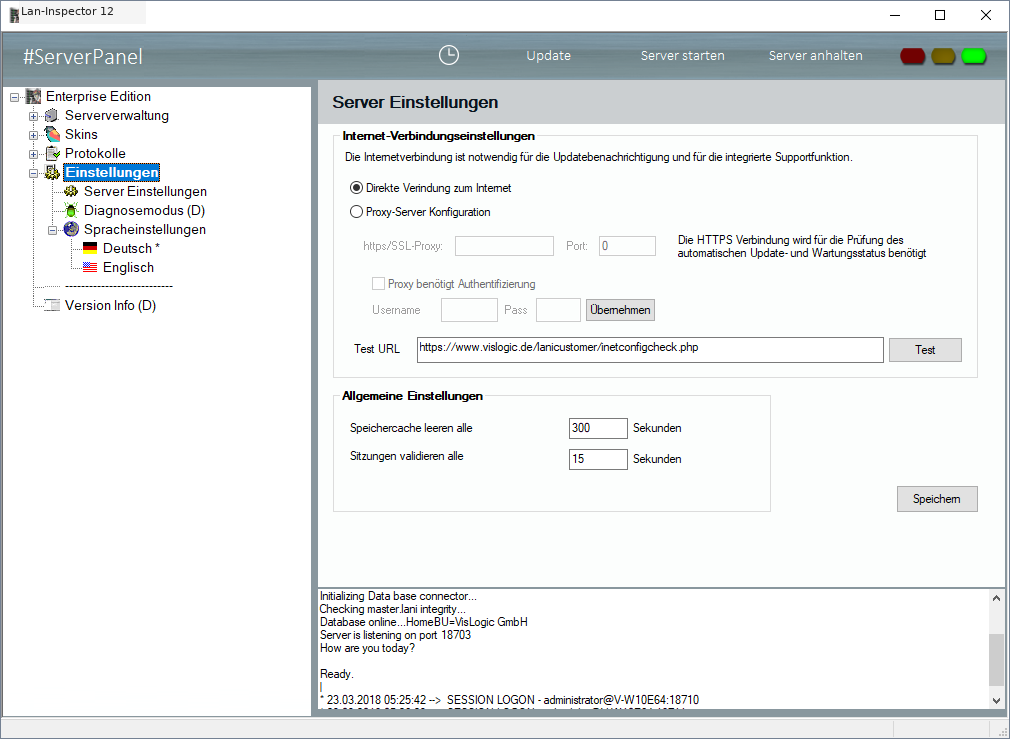Click the Enterprise Edition building icon
Viewport: 1010px width, 739px height.
33,97
